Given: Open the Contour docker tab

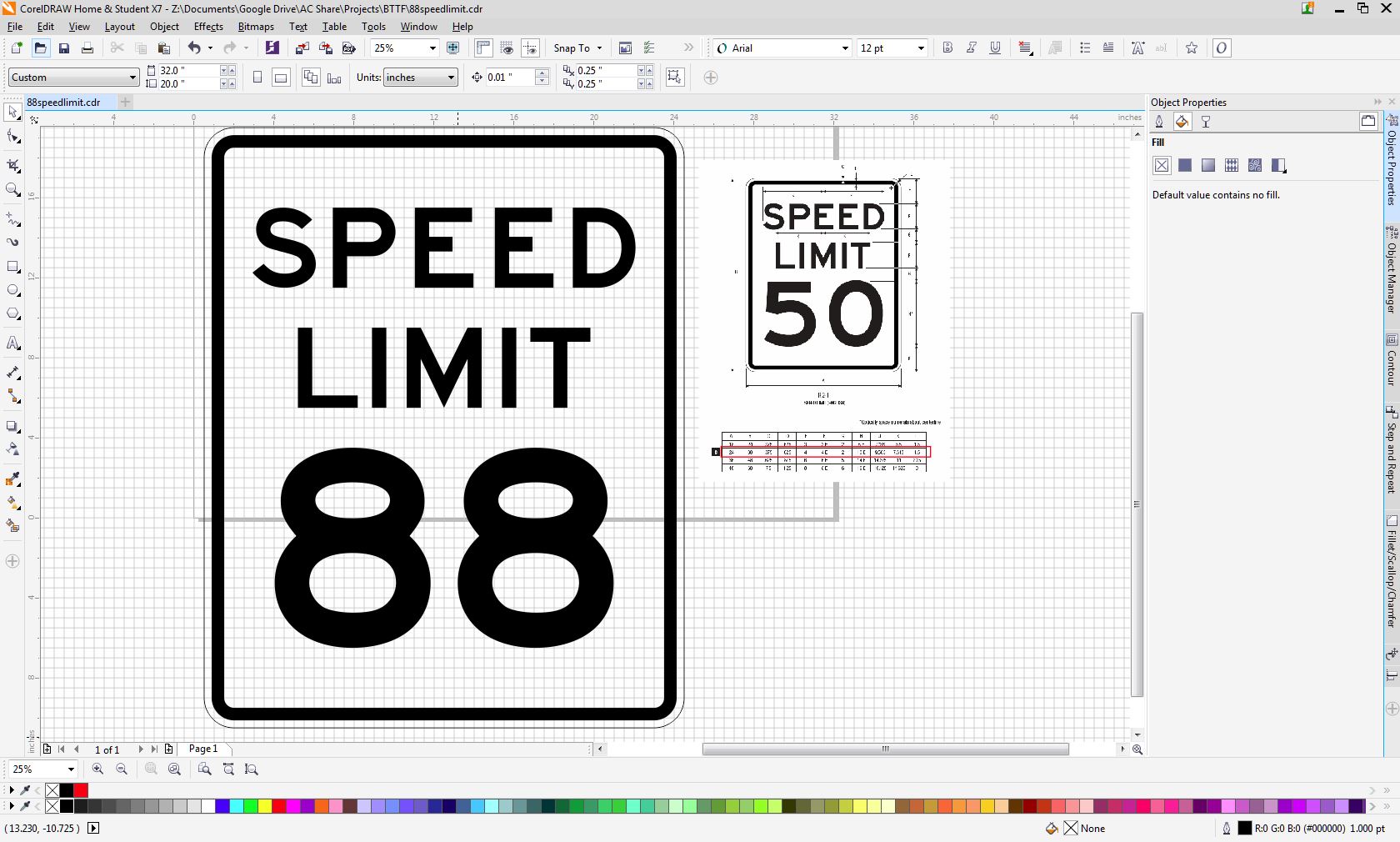Looking at the screenshot, I should click(x=1391, y=360).
